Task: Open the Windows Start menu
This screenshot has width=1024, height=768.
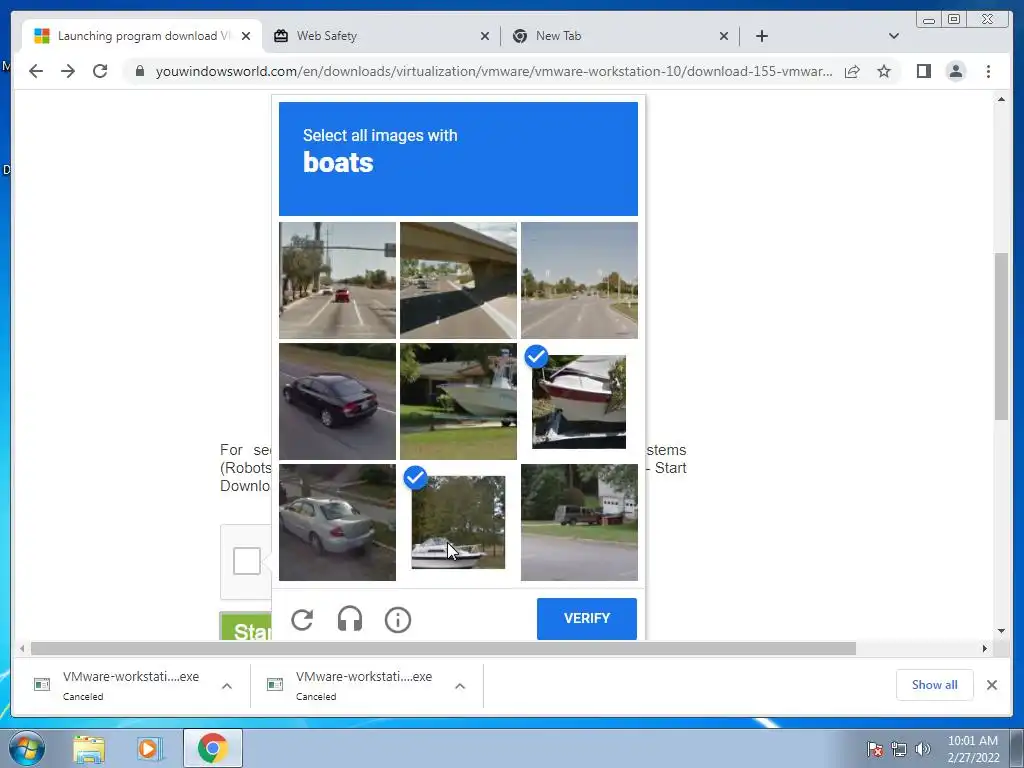Action: [x=27, y=748]
